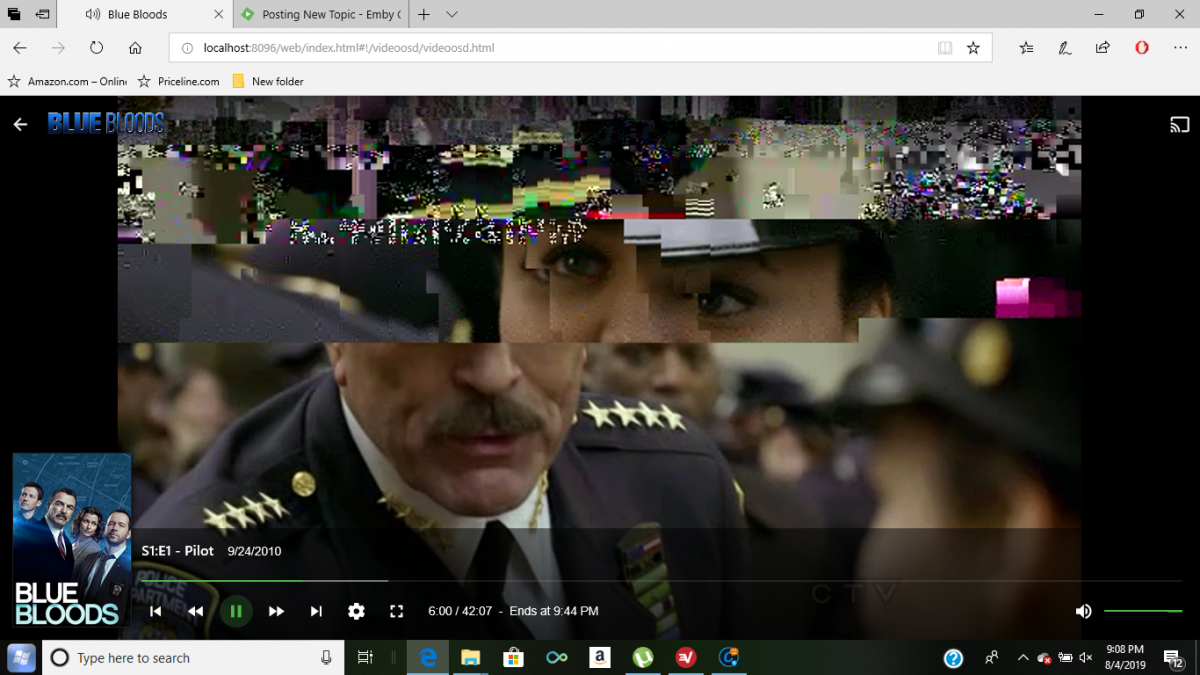This screenshot has width=1200, height=675.
Task: Mute audio icon on Blue Bloods tab
Action: pos(92,15)
